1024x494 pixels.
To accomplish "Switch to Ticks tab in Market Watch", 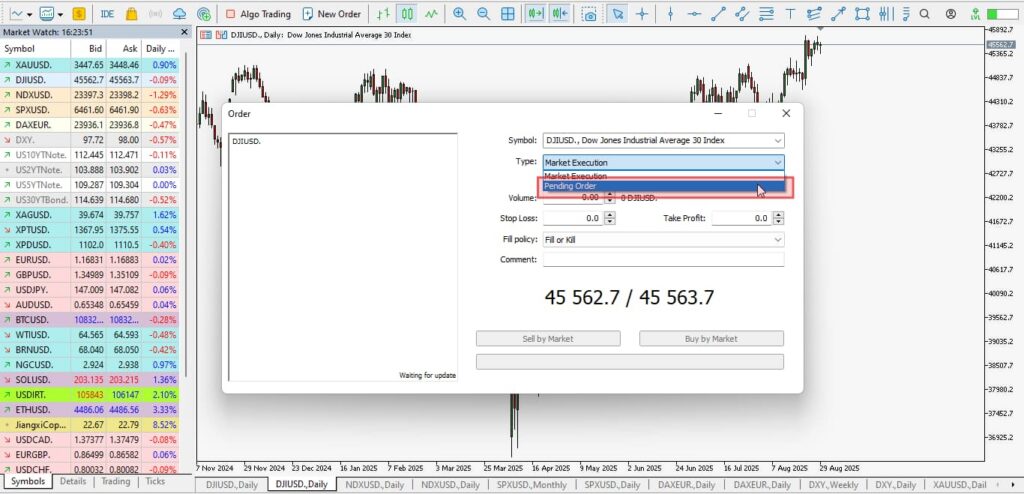I will click(x=155, y=482).
